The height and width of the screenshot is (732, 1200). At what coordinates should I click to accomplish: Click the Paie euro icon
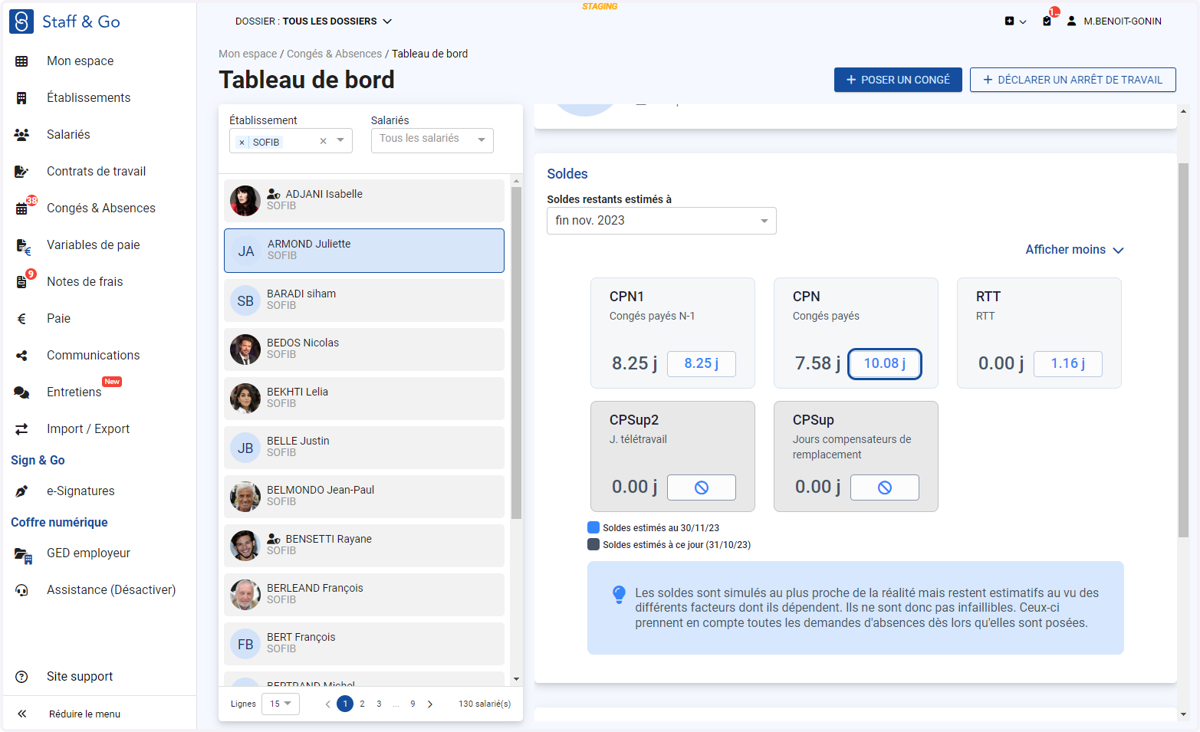pos(22,319)
